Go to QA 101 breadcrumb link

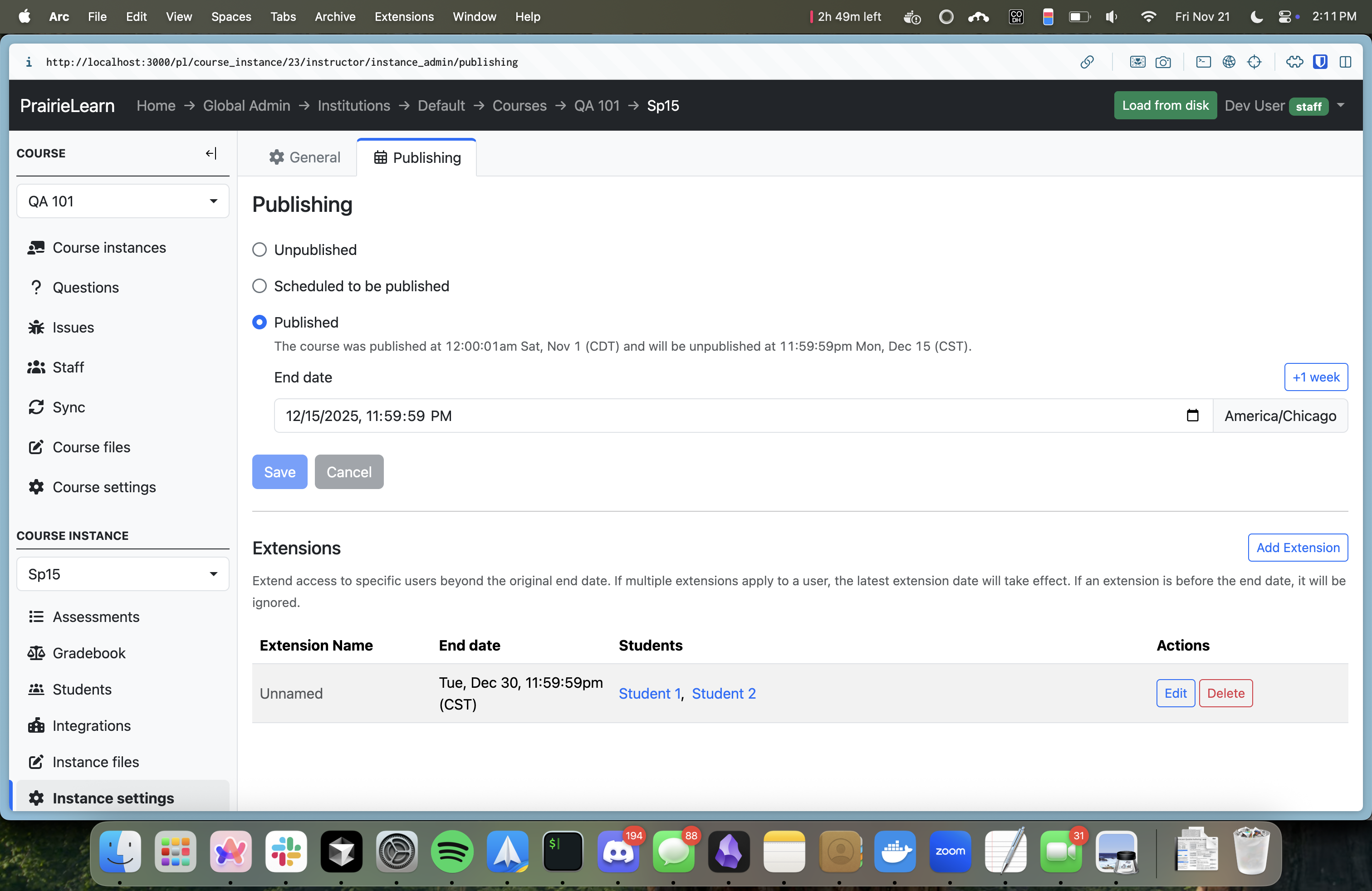(x=597, y=105)
